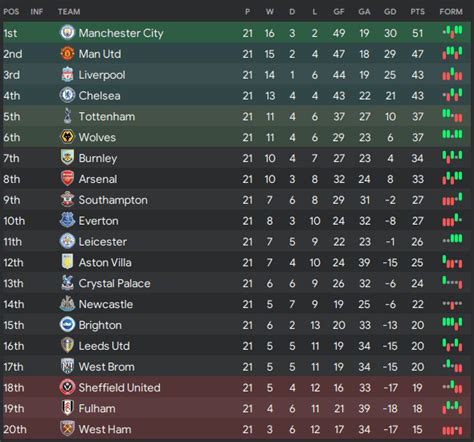Click the Arsenal club crest

click(x=68, y=179)
